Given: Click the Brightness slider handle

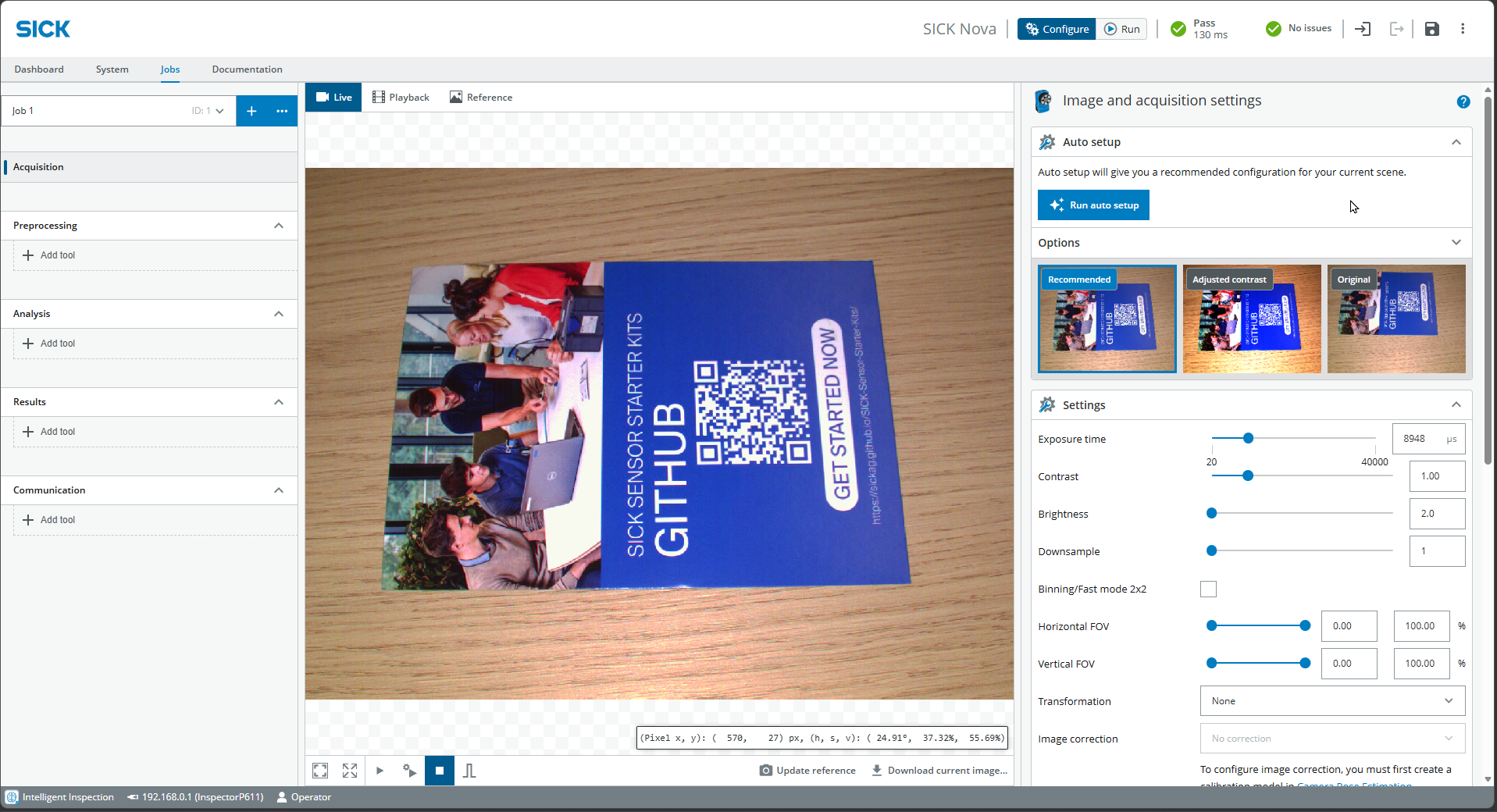Looking at the screenshot, I should [x=1212, y=514].
